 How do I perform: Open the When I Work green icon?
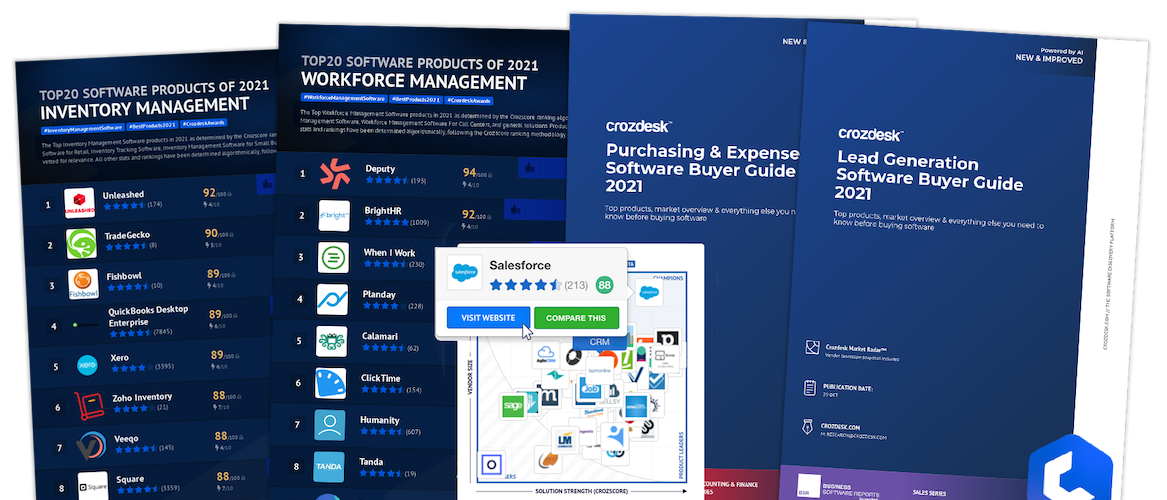click(333, 256)
